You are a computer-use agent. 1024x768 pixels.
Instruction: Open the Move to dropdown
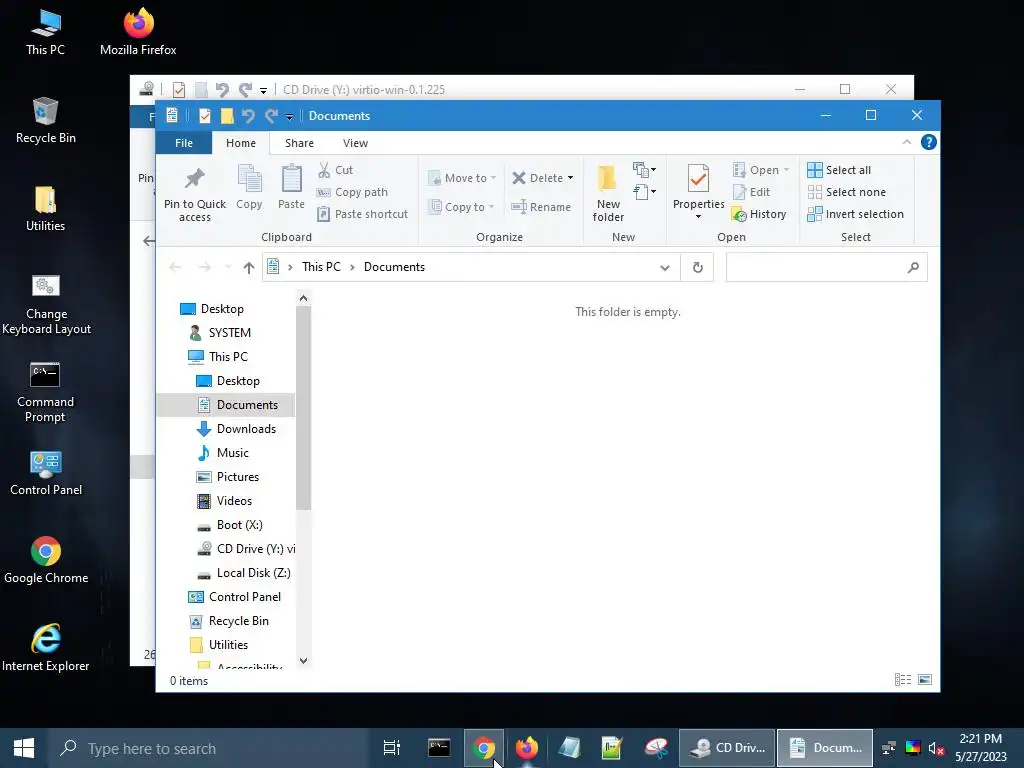[462, 178]
